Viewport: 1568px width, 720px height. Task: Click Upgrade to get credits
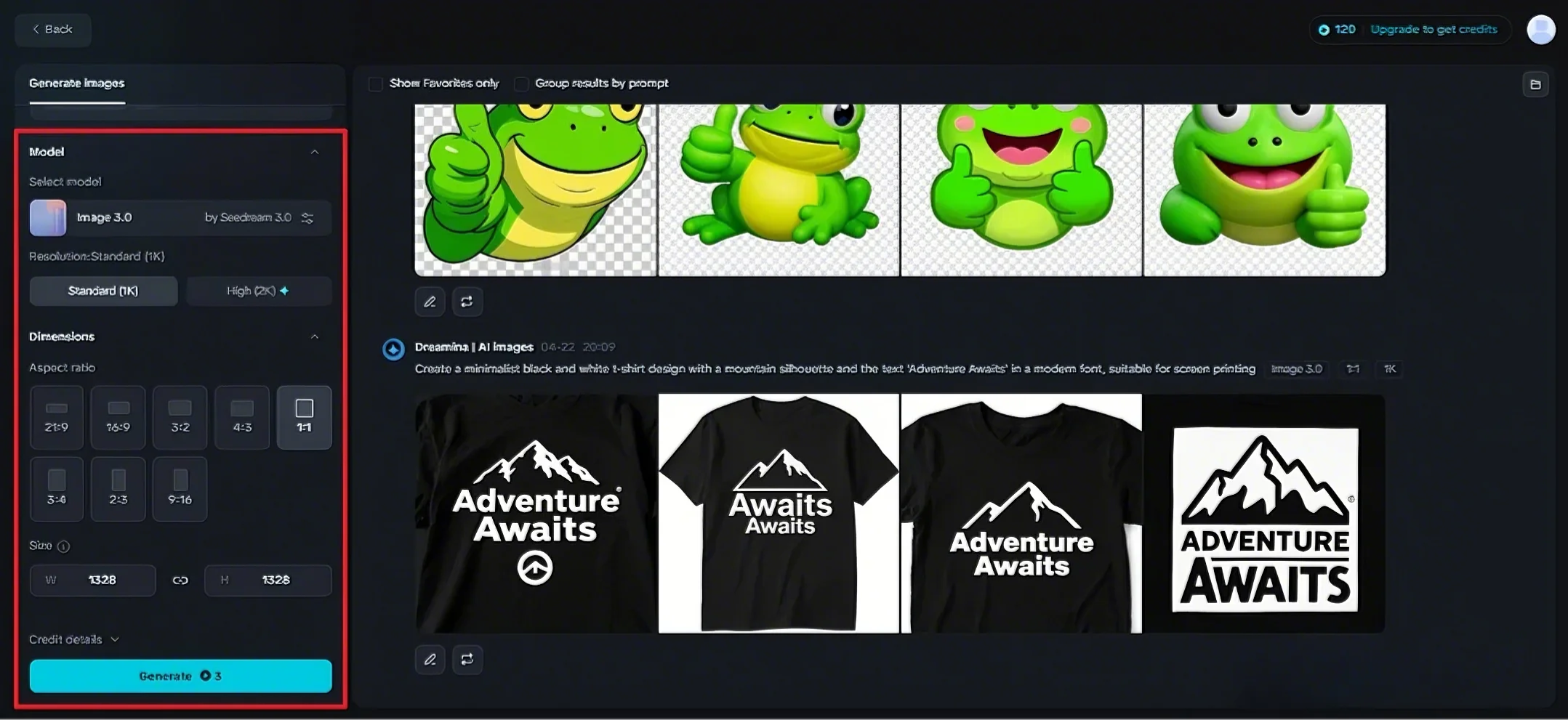pos(1433,29)
